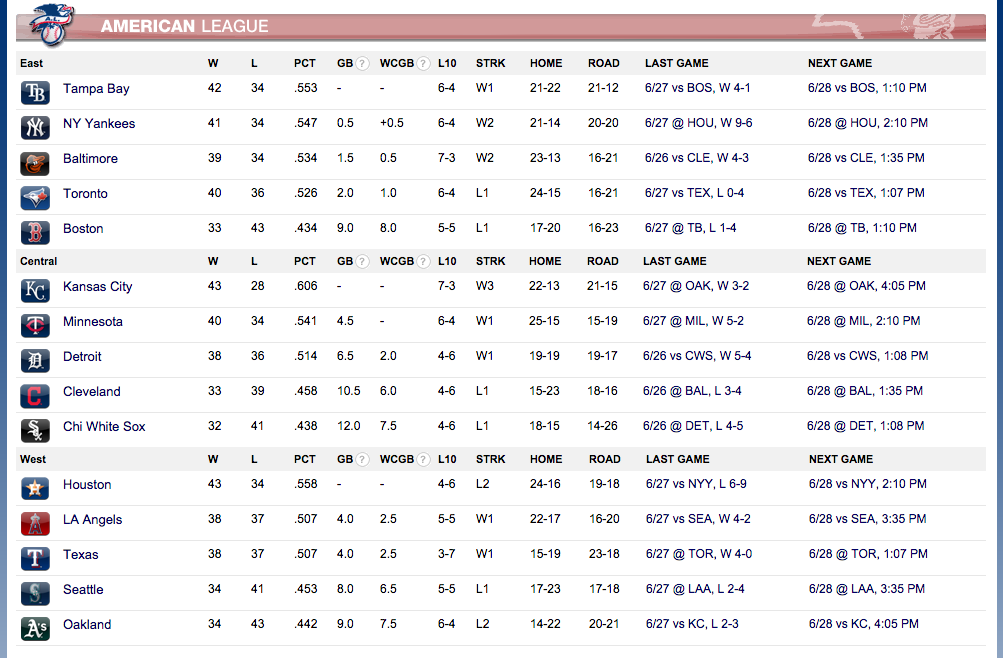Viewport: 1003px width, 658px height.
Task: Click the Cleveland Indians team logo
Action: click(x=35, y=396)
